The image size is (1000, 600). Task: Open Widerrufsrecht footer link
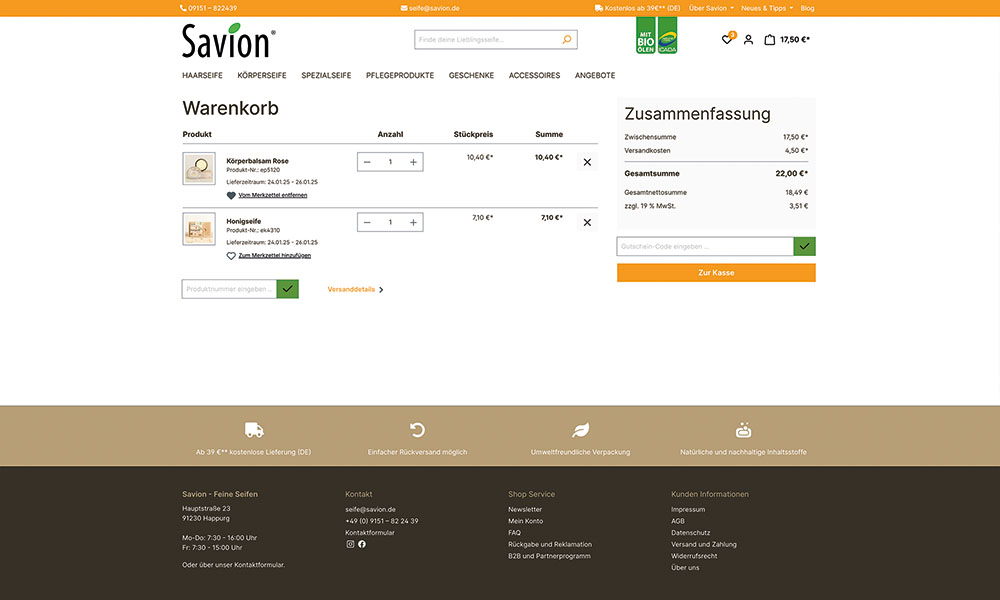pyautogui.click(x=694, y=556)
